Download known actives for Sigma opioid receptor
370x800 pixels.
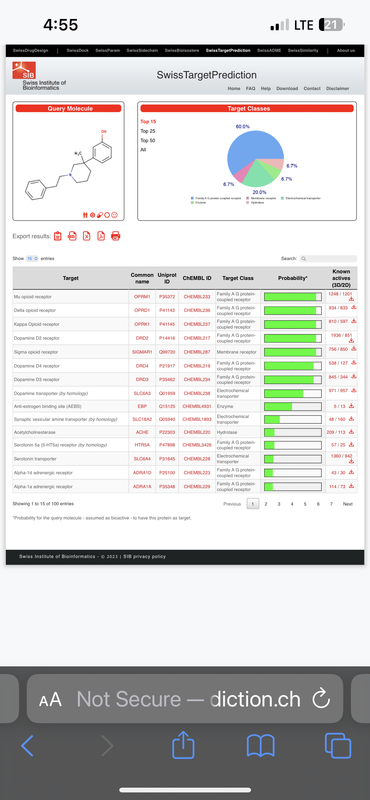pyautogui.click(x=354, y=349)
